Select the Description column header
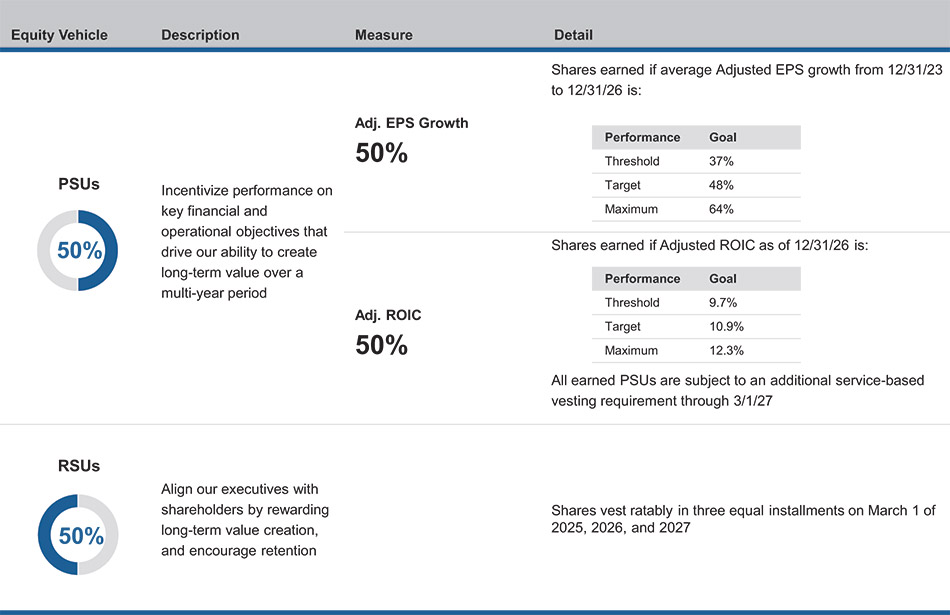Image resolution: width=950 pixels, height=615 pixels. 200,35
